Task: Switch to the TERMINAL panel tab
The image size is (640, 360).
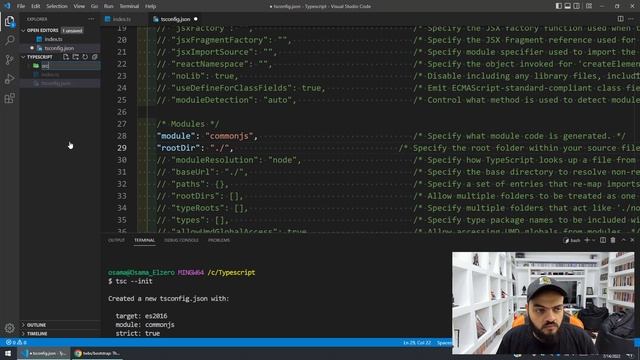Action: tap(144, 240)
